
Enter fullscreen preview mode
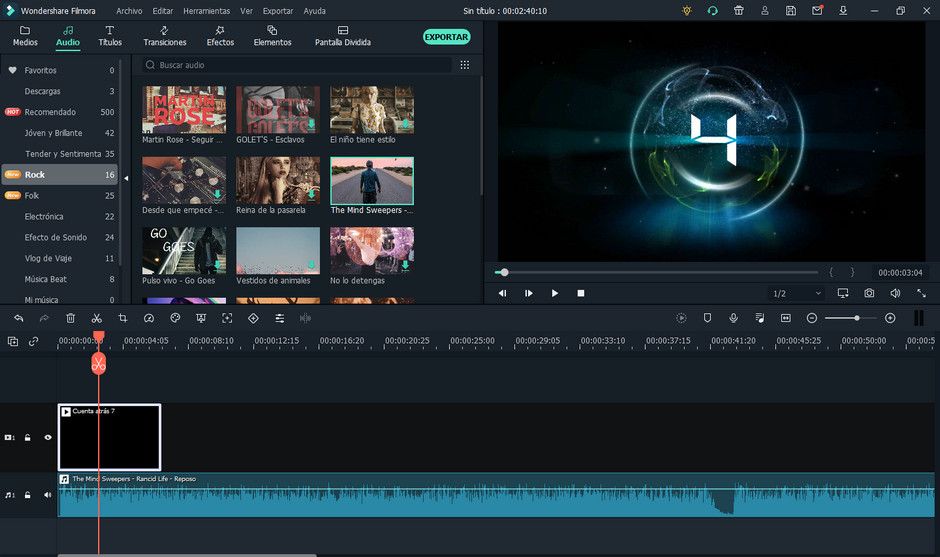tap(921, 293)
